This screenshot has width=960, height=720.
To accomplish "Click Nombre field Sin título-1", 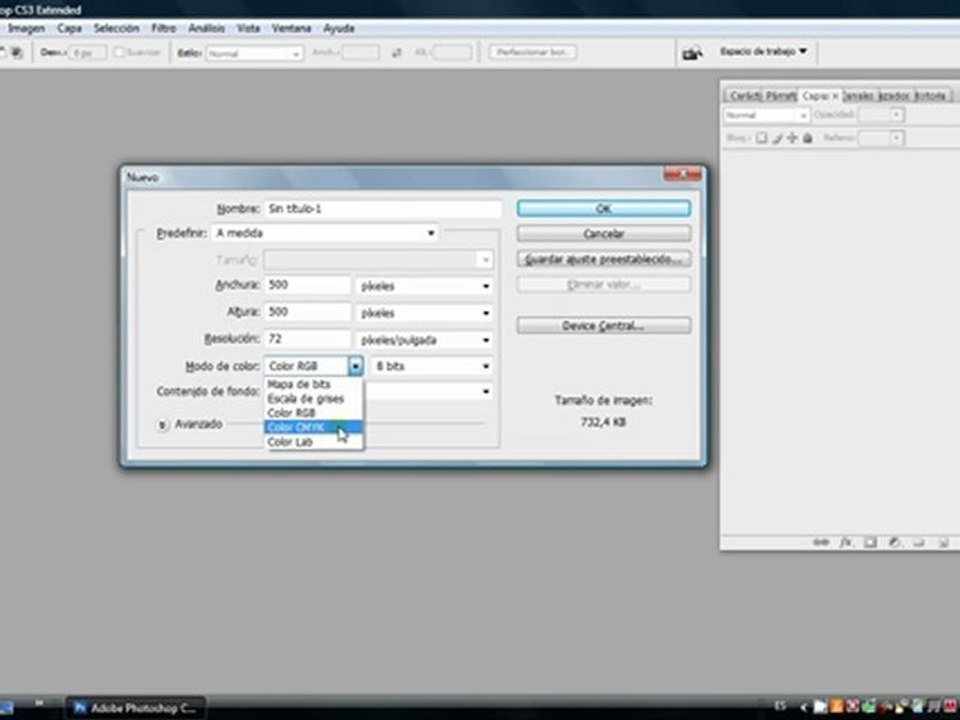I will (x=383, y=209).
